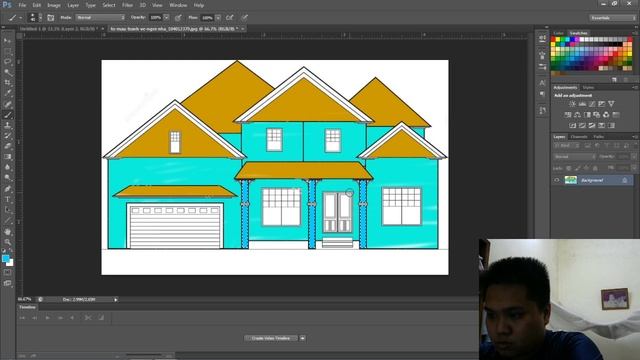This screenshot has width=640, height=360.
Task: Toggle lock all in Layers panel
Action: point(595,168)
